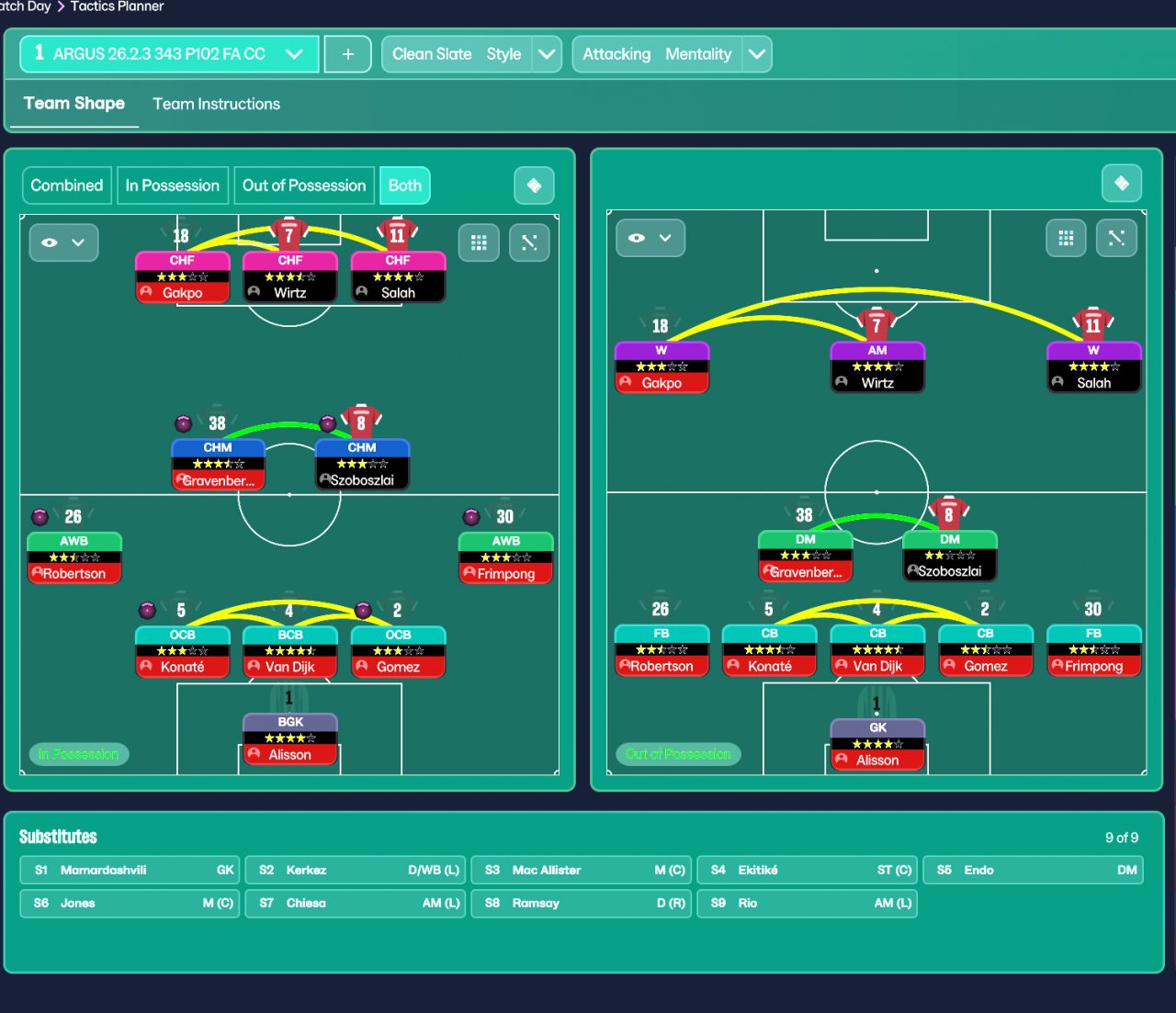The height and width of the screenshot is (1013, 1176).
Task: Click the number 11 shirt above Salah's W card
Action: (1093, 324)
